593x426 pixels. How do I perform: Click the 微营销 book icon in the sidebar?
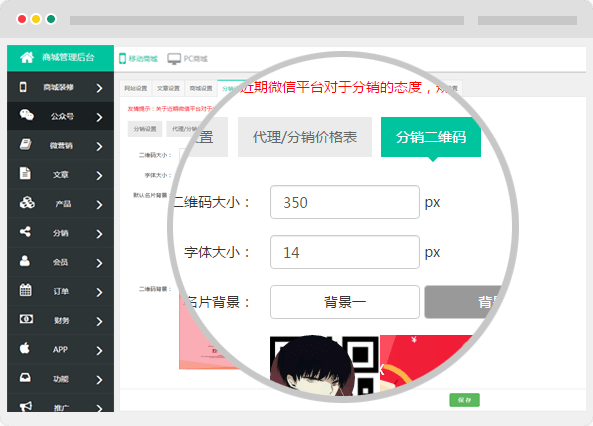click(x=25, y=145)
